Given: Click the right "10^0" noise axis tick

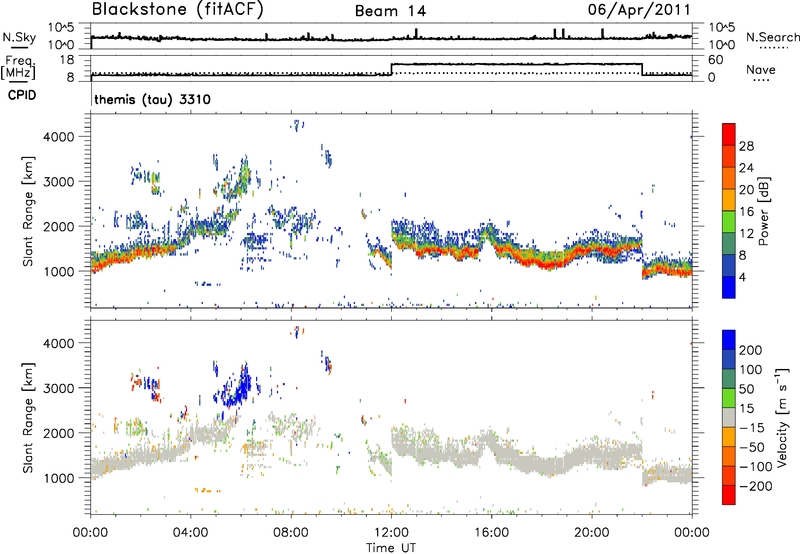Looking at the screenshot, I should (722, 45).
